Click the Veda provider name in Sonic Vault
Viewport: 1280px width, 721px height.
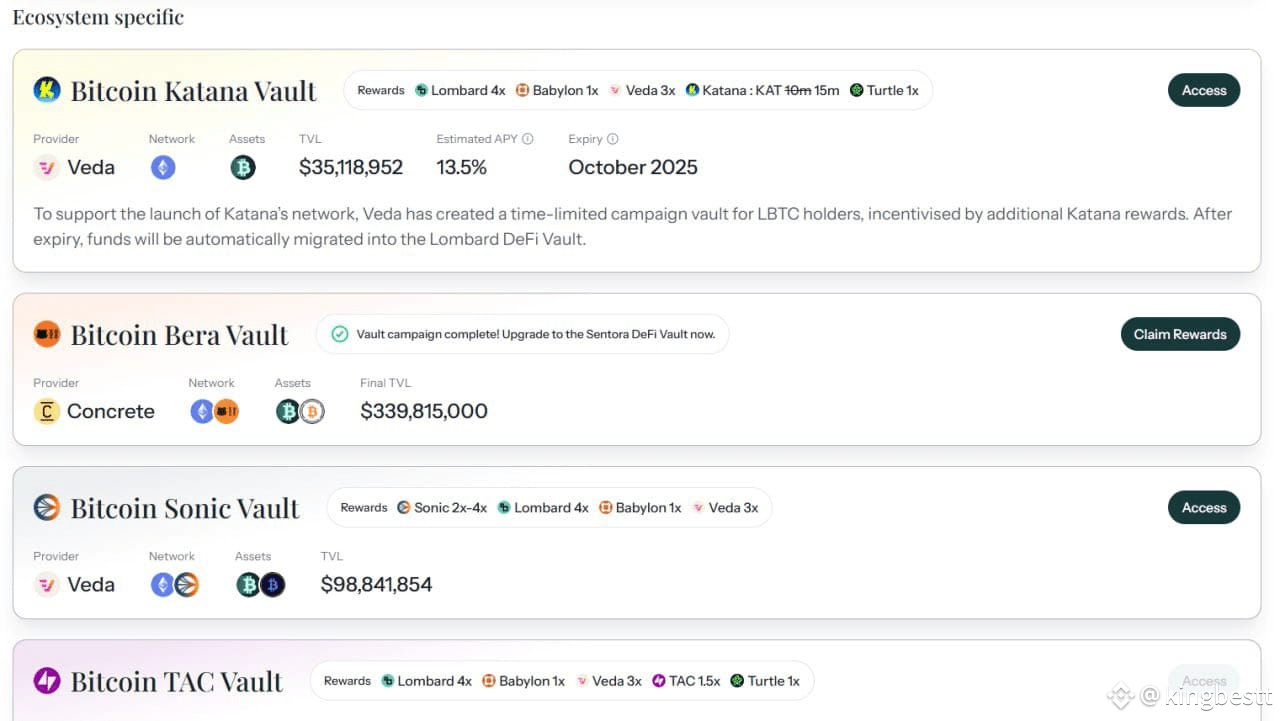[x=91, y=584]
